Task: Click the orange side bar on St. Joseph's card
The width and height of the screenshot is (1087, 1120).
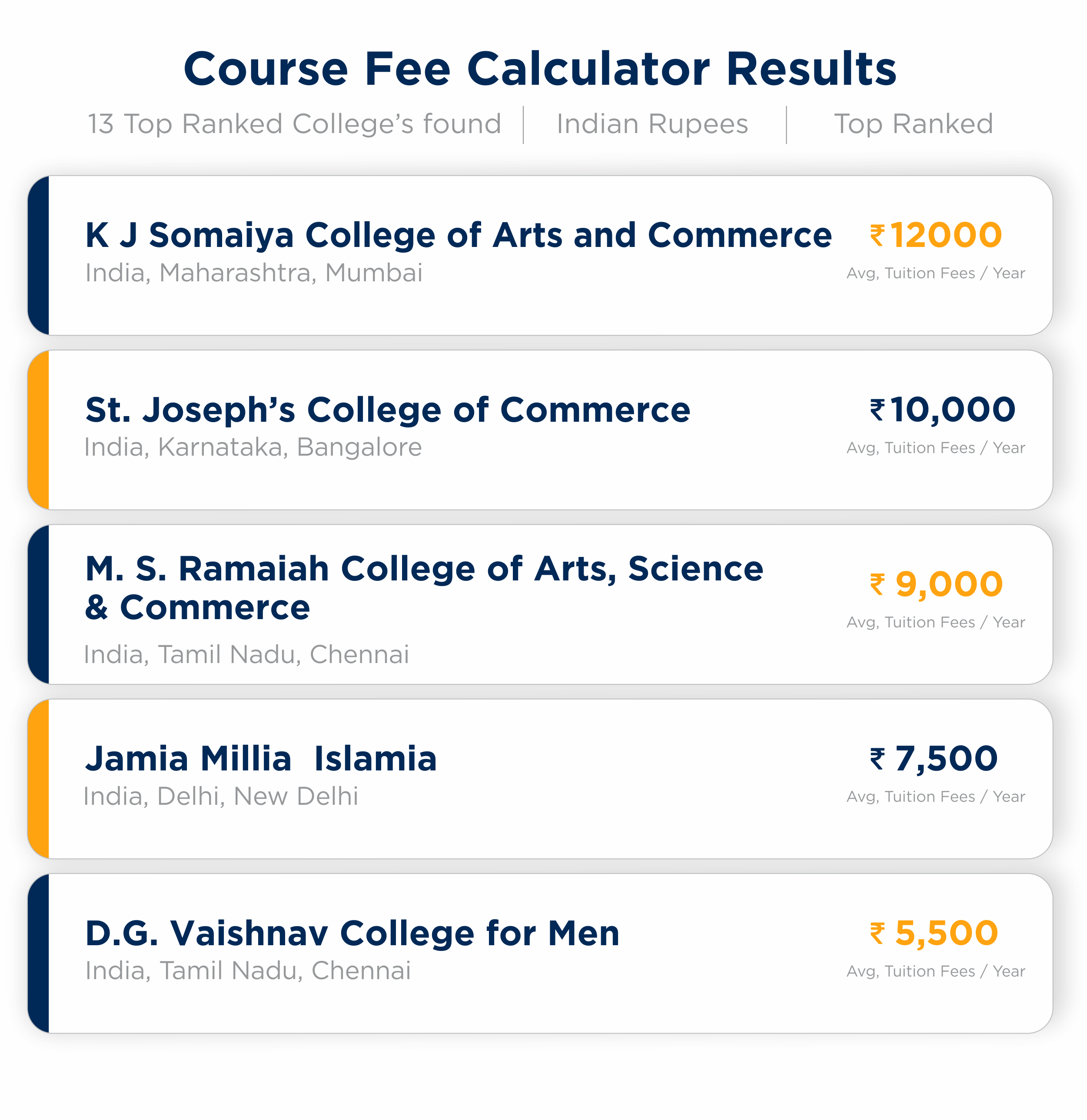Action: (x=39, y=430)
